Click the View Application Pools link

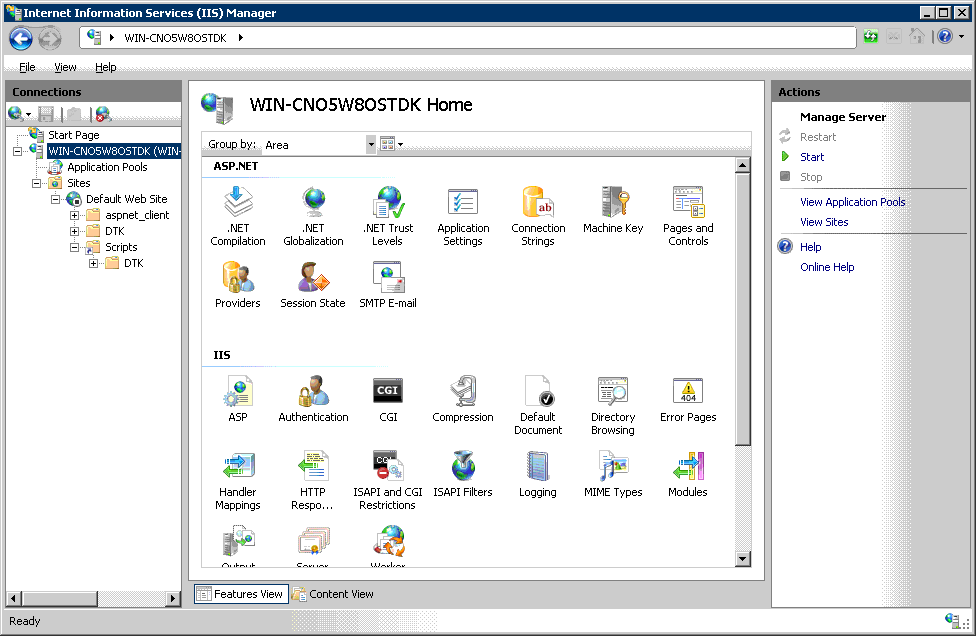click(852, 202)
